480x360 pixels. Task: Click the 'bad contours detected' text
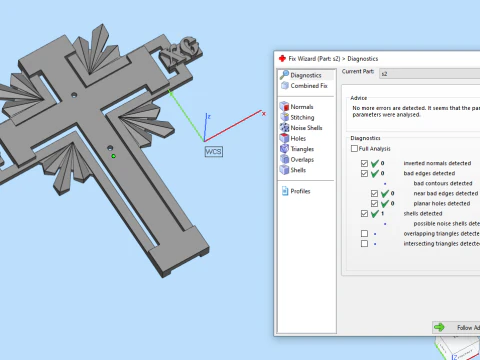[x=443, y=183]
